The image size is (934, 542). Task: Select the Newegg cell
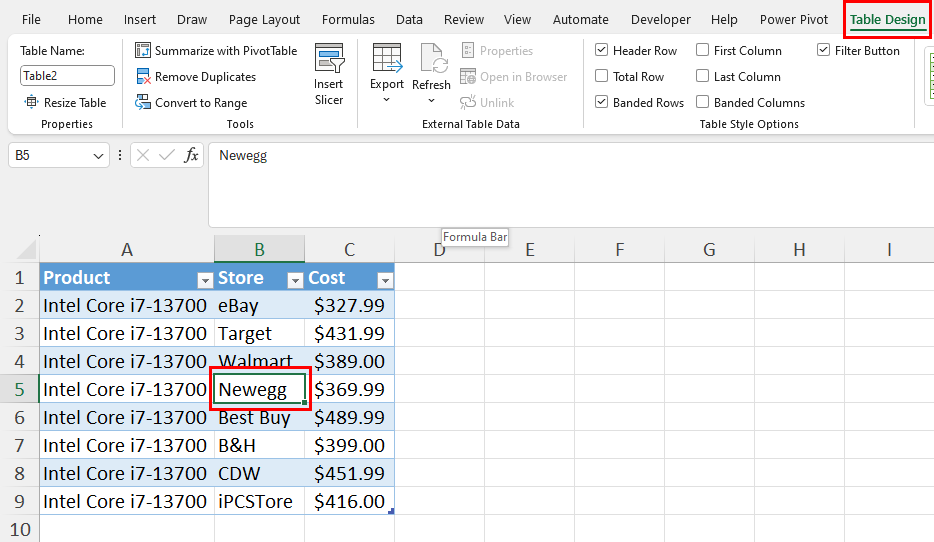pos(259,389)
